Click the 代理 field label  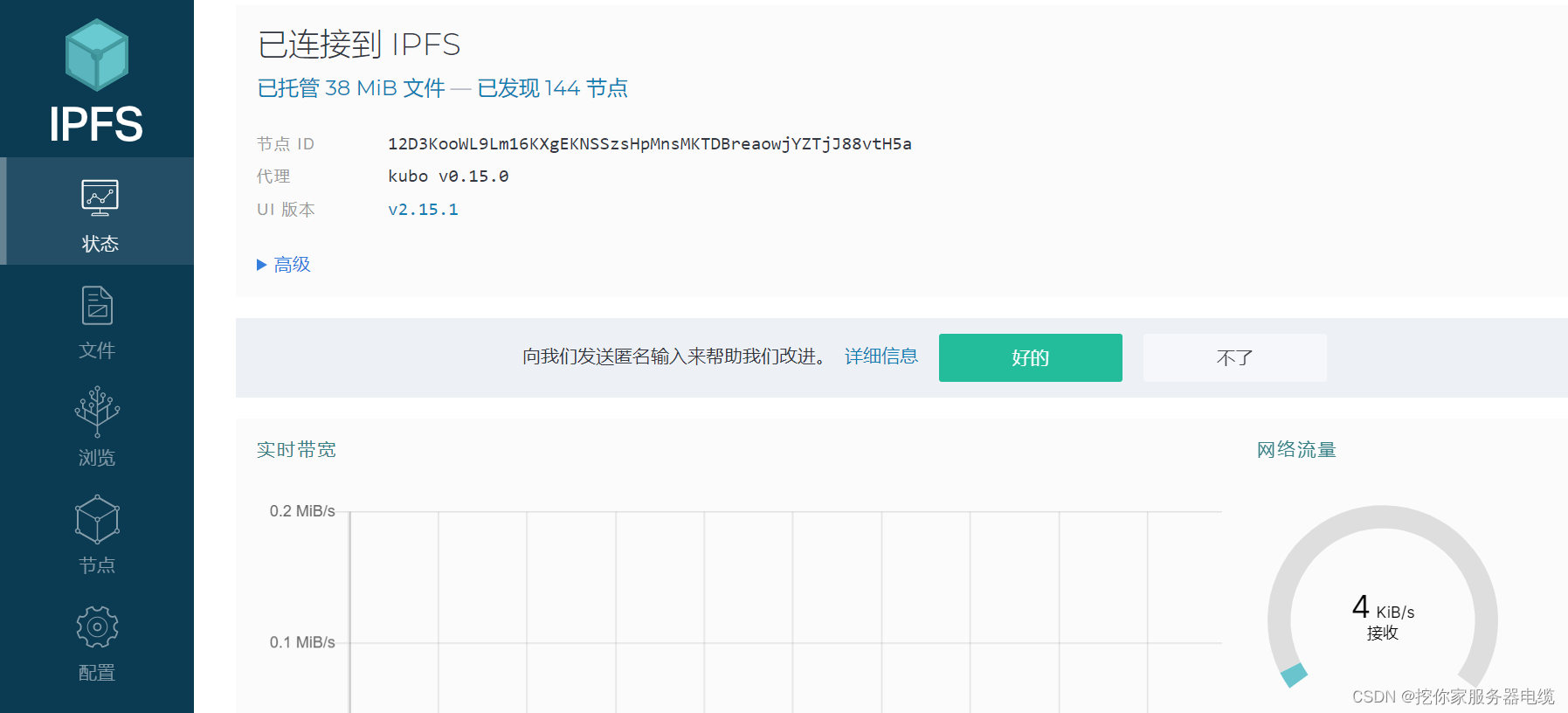coord(273,177)
